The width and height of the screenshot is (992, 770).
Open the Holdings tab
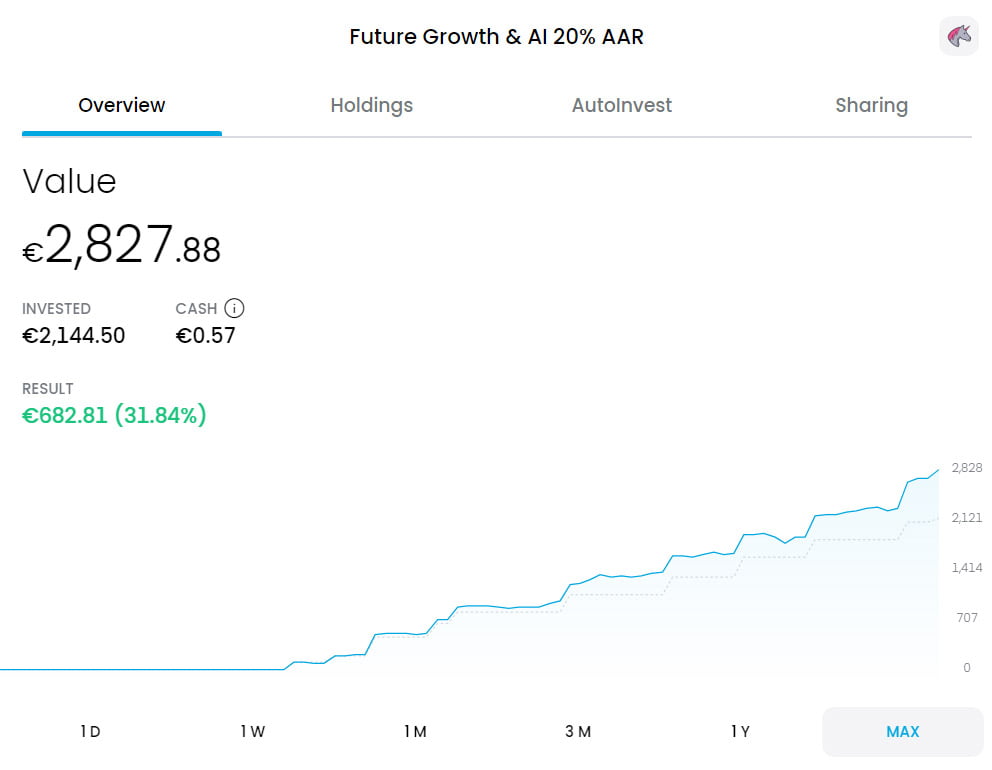(371, 105)
